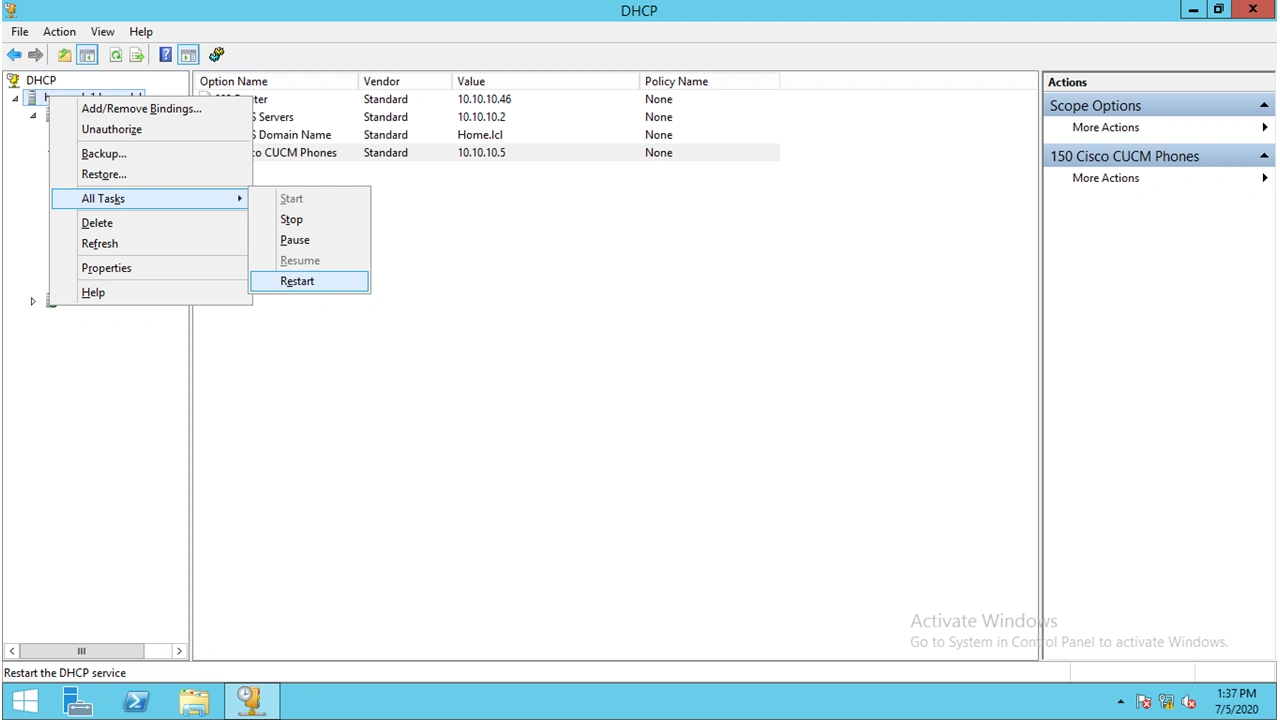This screenshot has height=720, width=1280.
Task: Open File Explorer from the taskbar
Action: 194,702
